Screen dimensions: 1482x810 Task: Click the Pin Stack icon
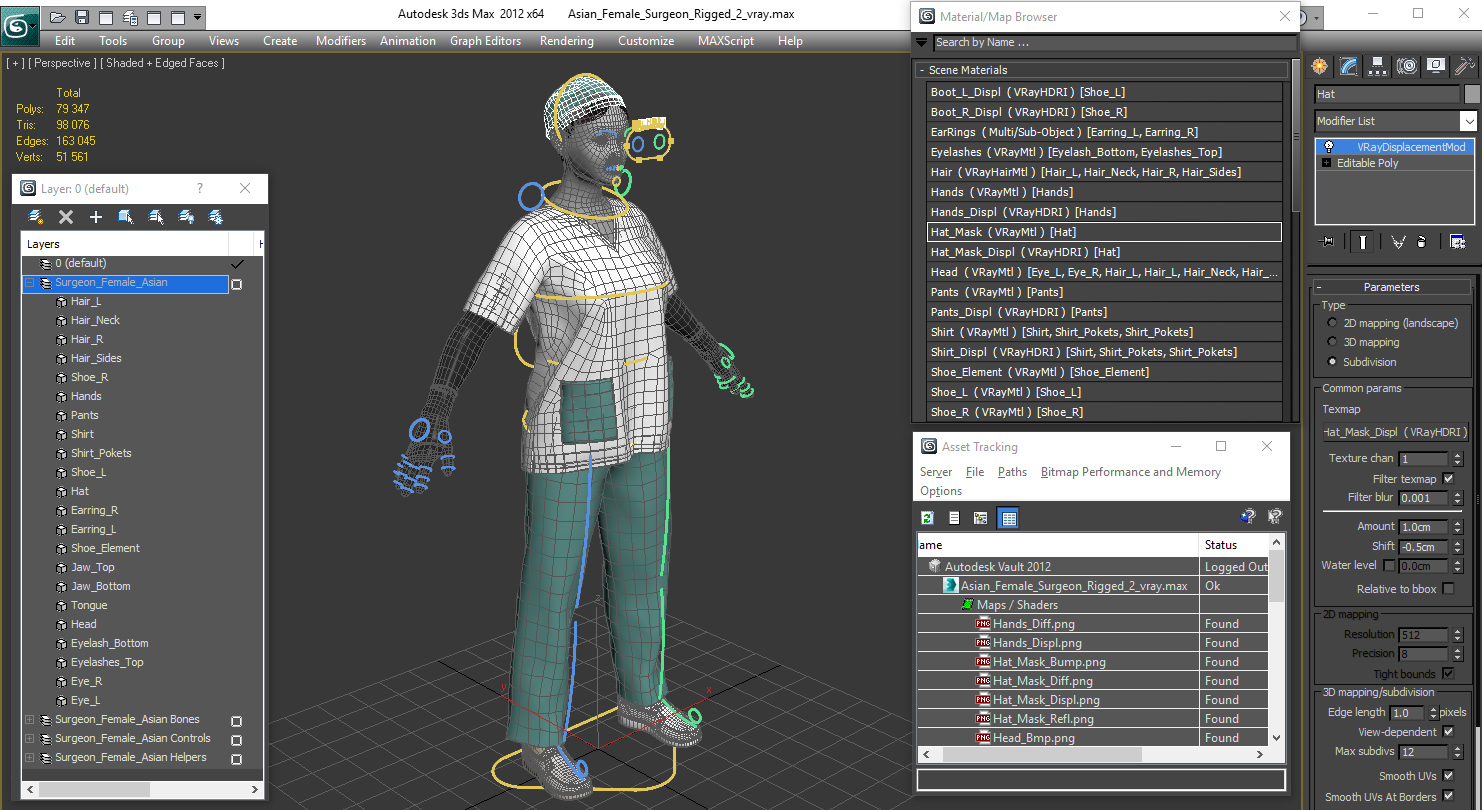1327,241
